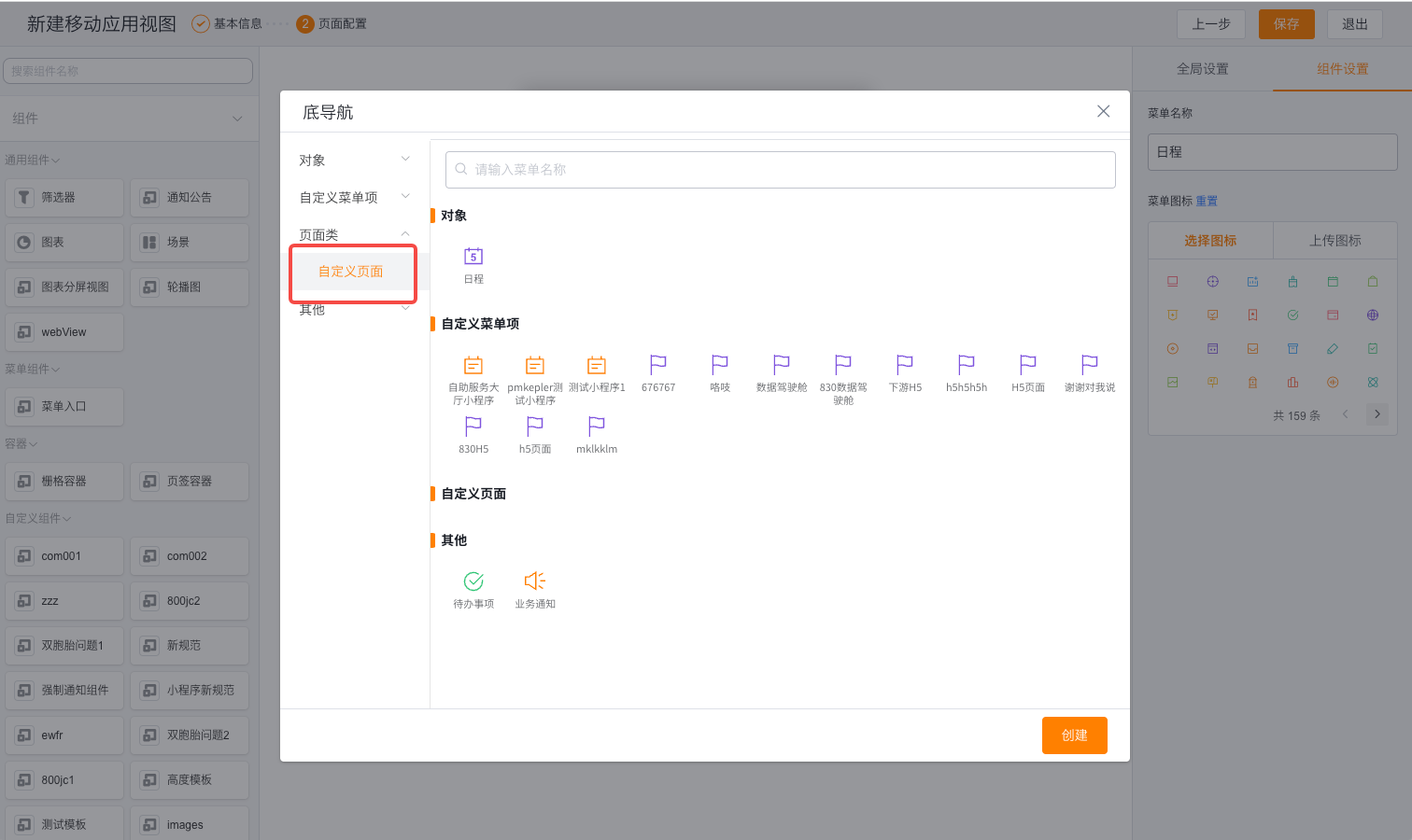
Task: Select the pencil icon in the icon picker
Action: (x=1333, y=348)
